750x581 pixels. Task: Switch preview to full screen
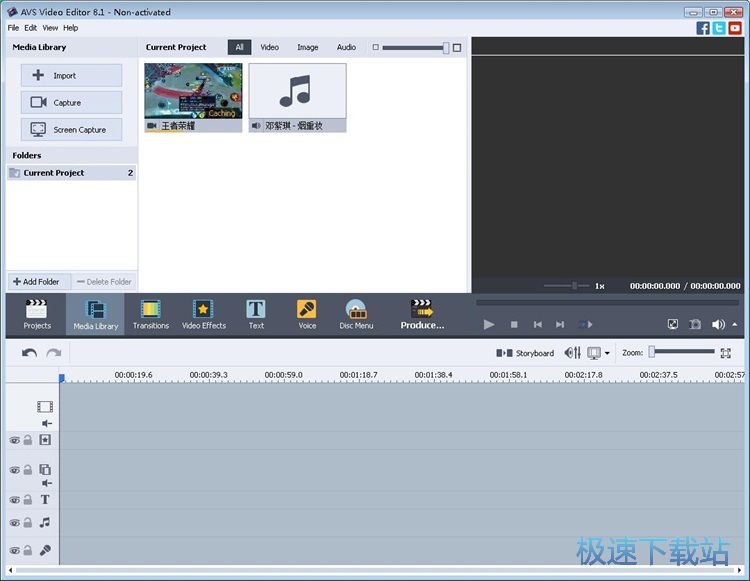pos(673,324)
